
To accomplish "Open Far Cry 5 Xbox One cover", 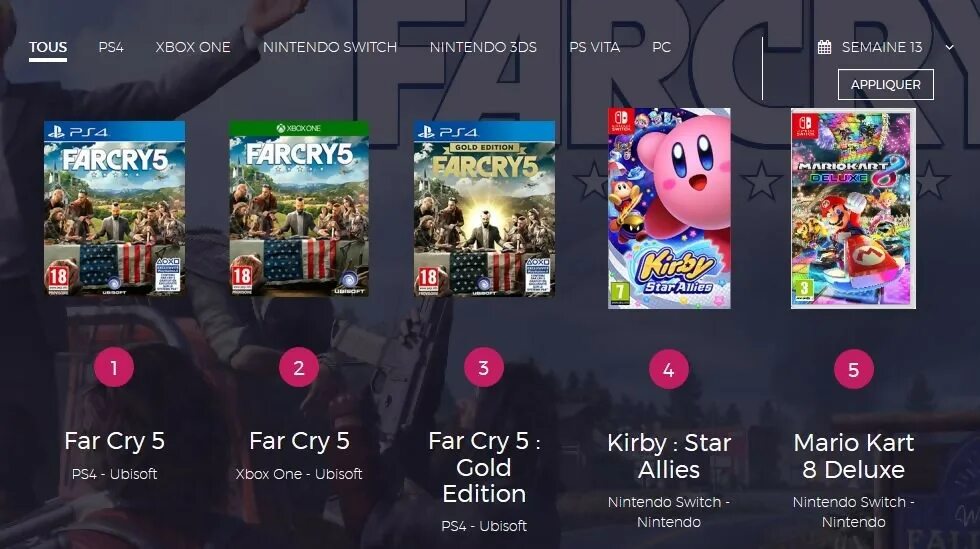I will pos(299,208).
